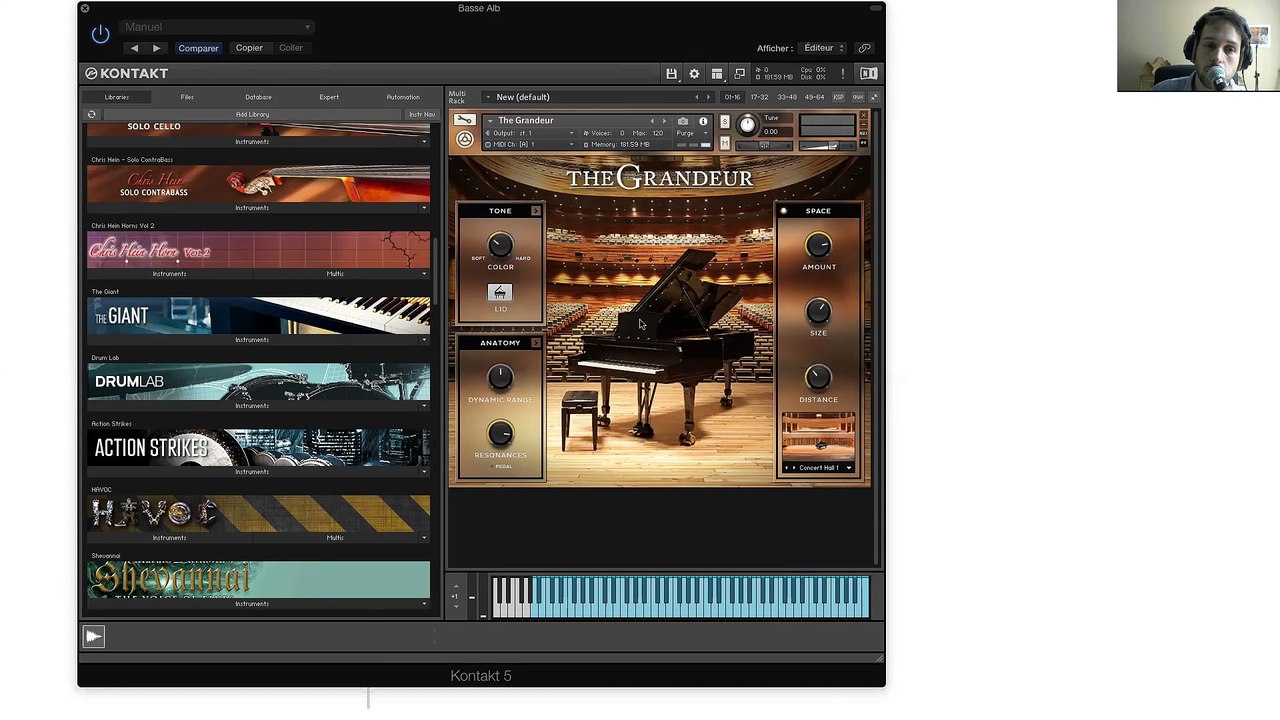This screenshot has width=1280, height=720.
Task: Switch to the Libraries tab
Action: (117, 97)
